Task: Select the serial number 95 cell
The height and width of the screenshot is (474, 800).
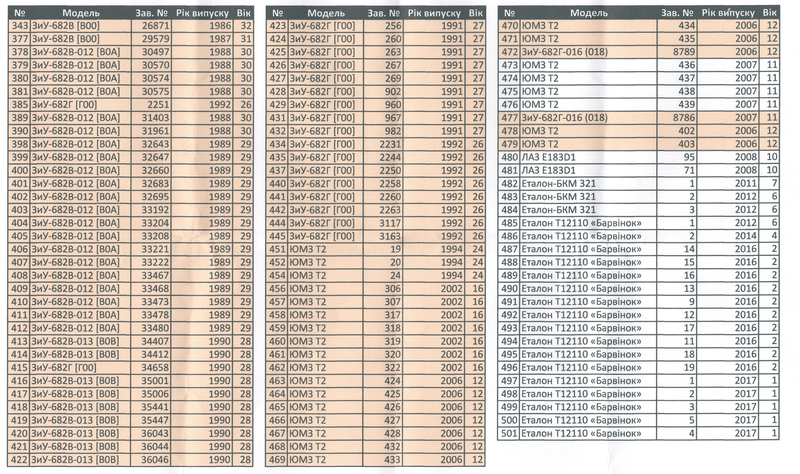Action: click(x=678, y=157)
